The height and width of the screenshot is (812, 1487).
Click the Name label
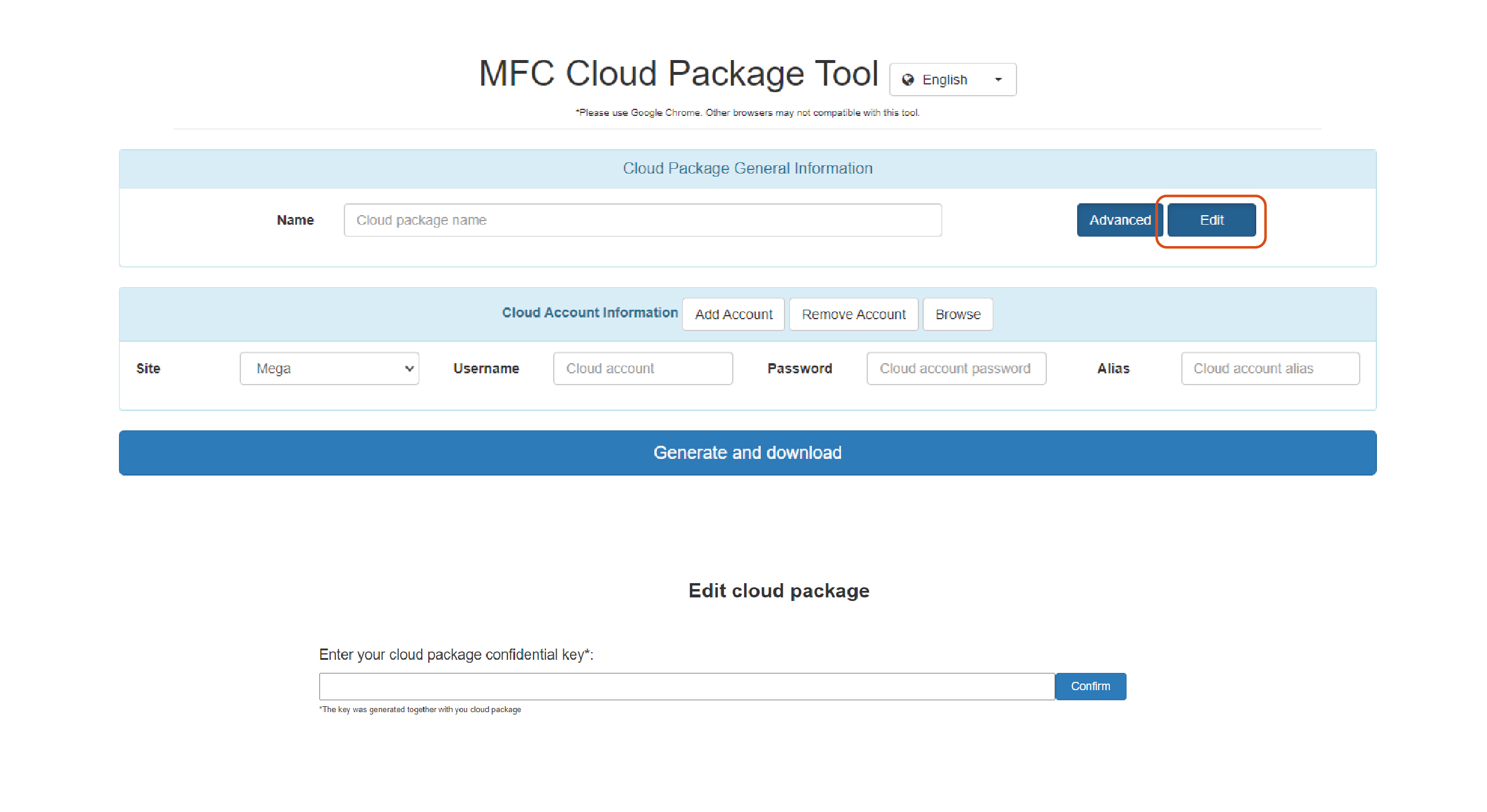point(295,220)
